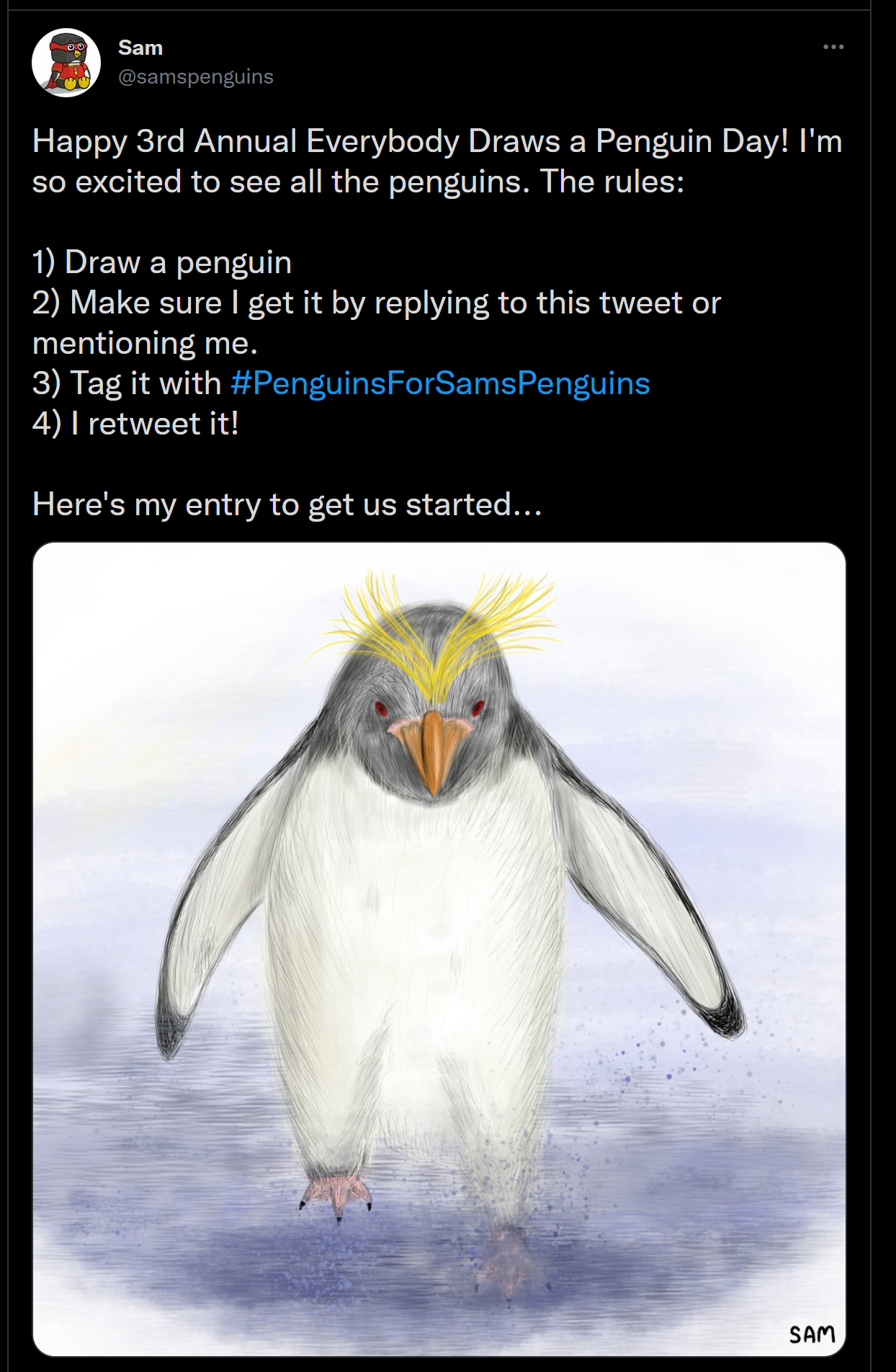Click the words 'mentioning me.'

coord(145,343)
